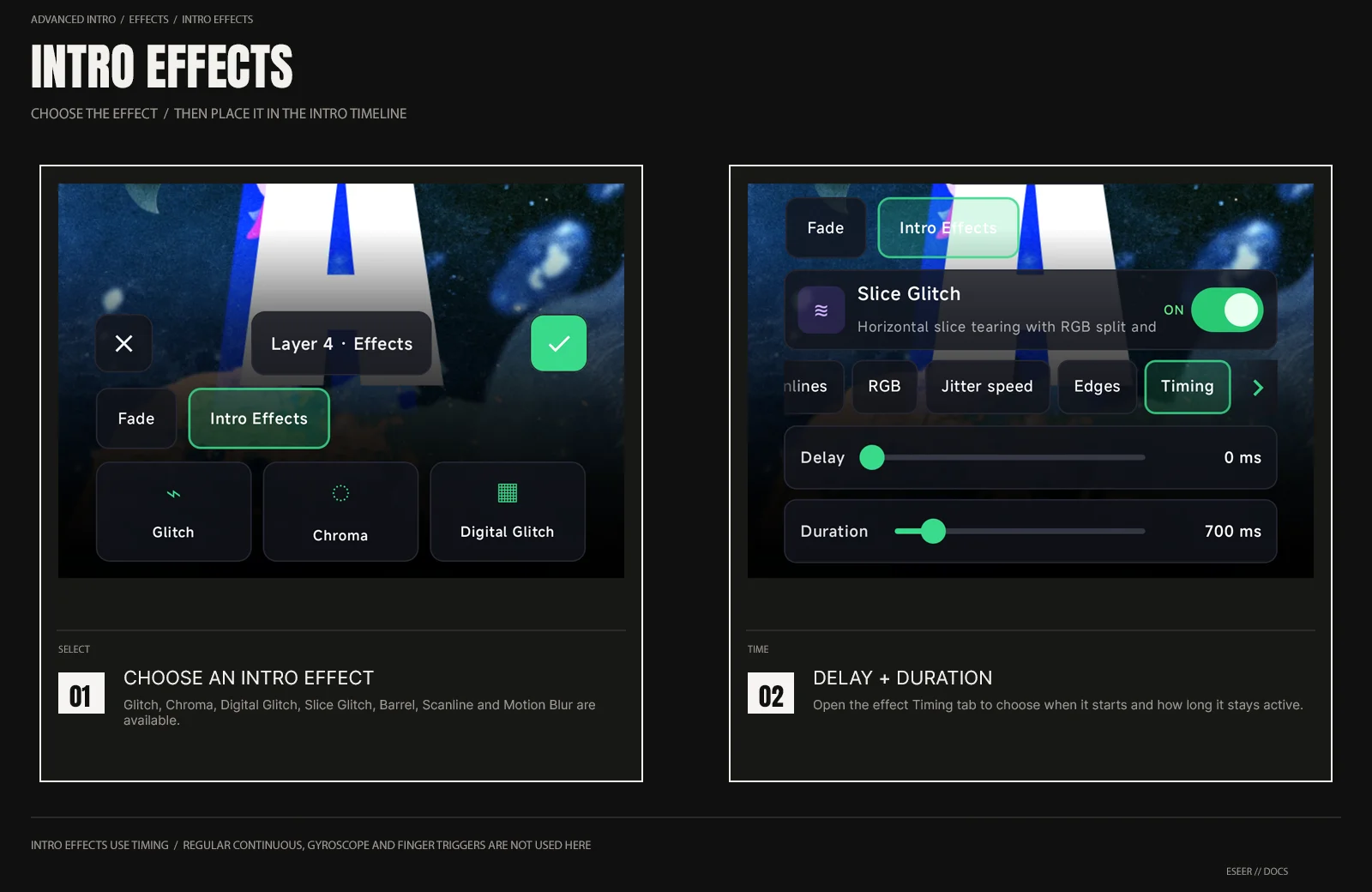Click the Duration slider handle
This screenshot has width=1372, height=892.
pos(933,532)
